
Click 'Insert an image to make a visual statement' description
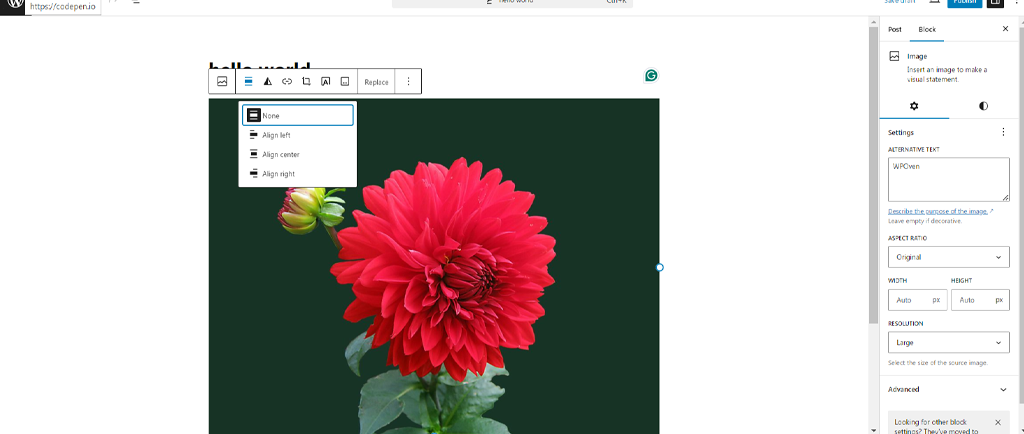pos(947,74)
